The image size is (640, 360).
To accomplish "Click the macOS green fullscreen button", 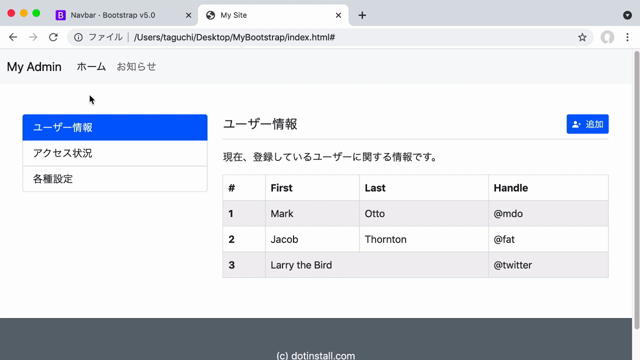I will pyautogui.click(x=36, y=13).
